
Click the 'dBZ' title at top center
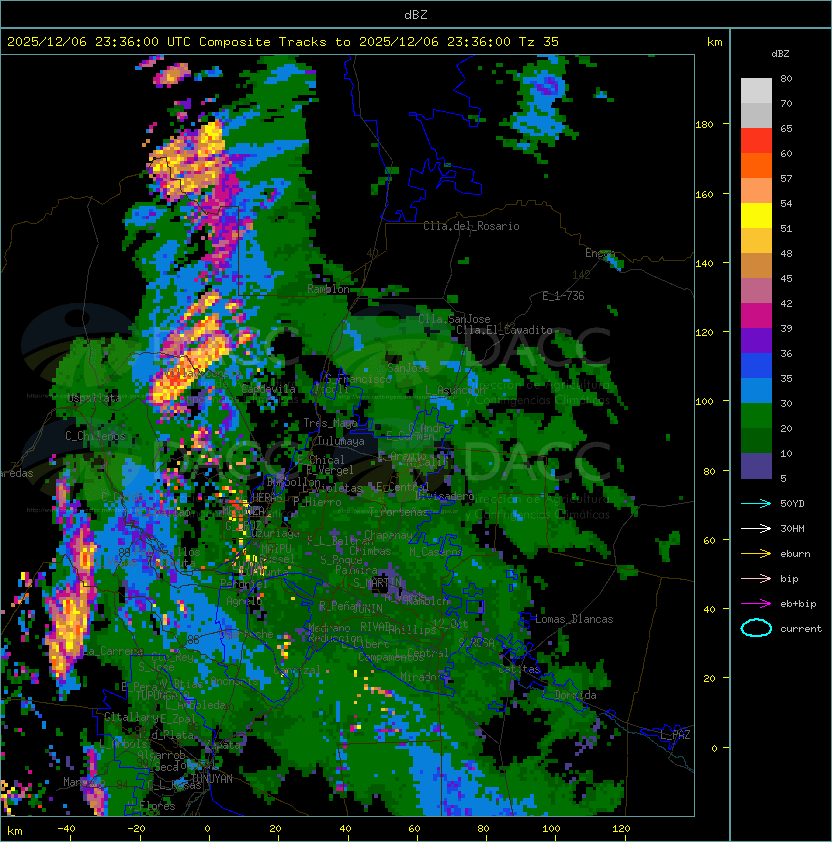[x=416, y=15]
